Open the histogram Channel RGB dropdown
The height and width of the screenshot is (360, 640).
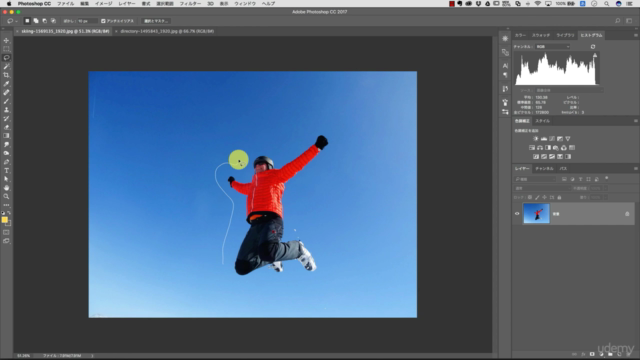click(x=553, y=47)
